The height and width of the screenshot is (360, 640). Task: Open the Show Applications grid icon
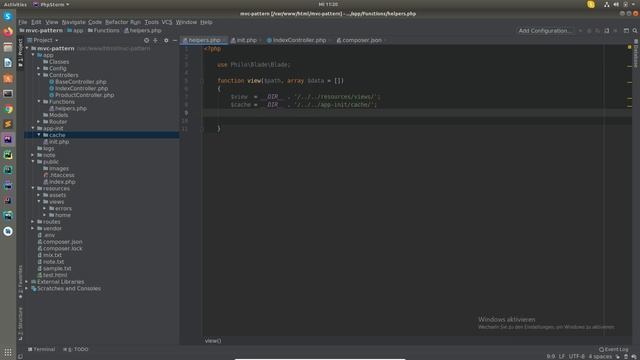8,352
